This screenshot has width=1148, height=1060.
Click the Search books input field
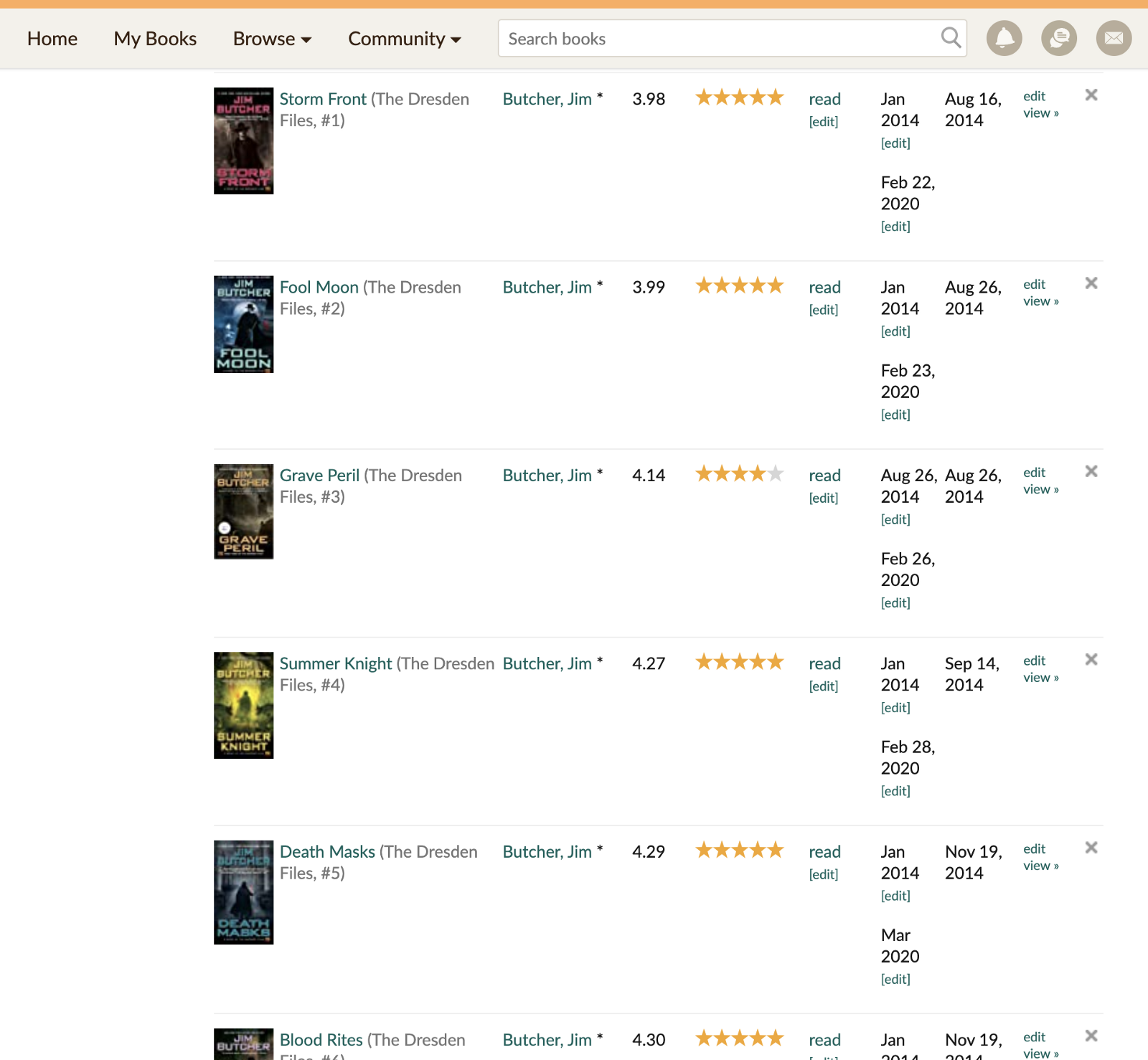click(x=717, y=39)
